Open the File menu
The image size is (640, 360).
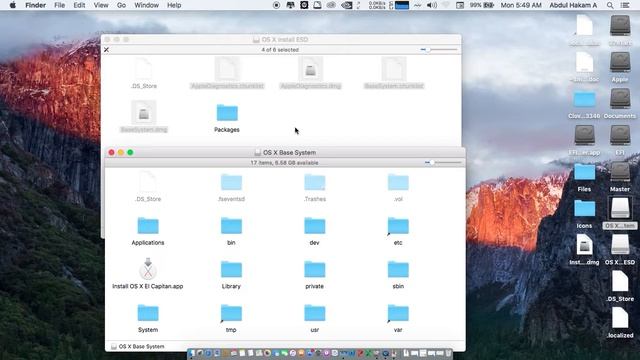click(x=60, y=5)
